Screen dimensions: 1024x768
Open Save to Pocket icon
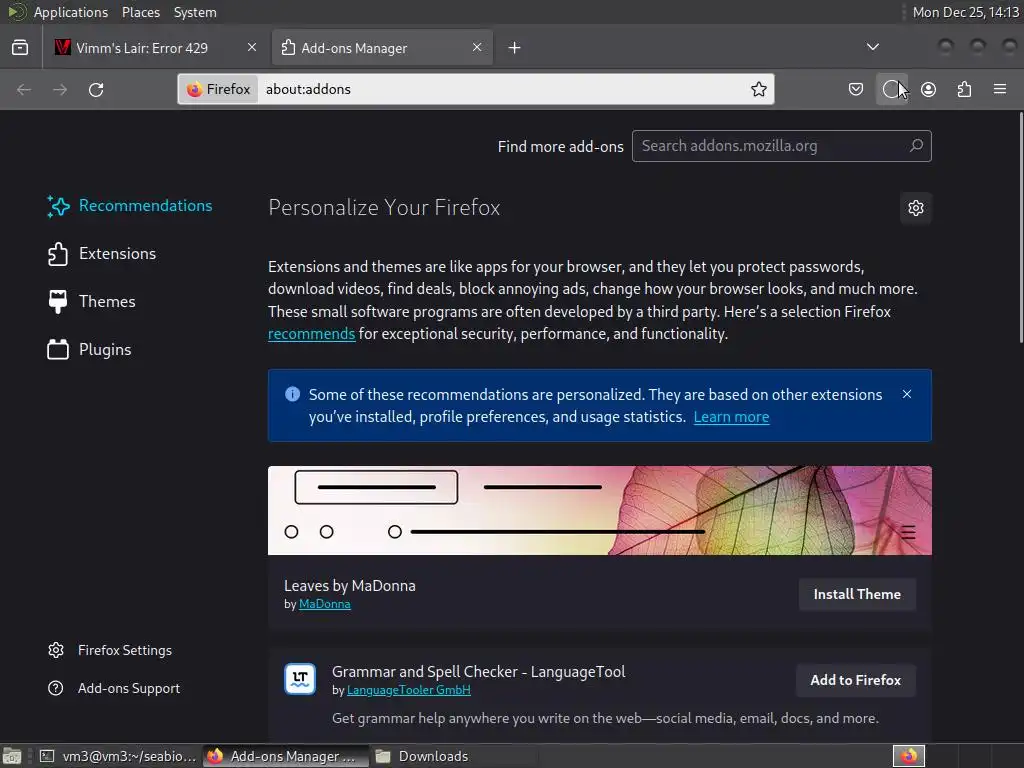[856, 89]
